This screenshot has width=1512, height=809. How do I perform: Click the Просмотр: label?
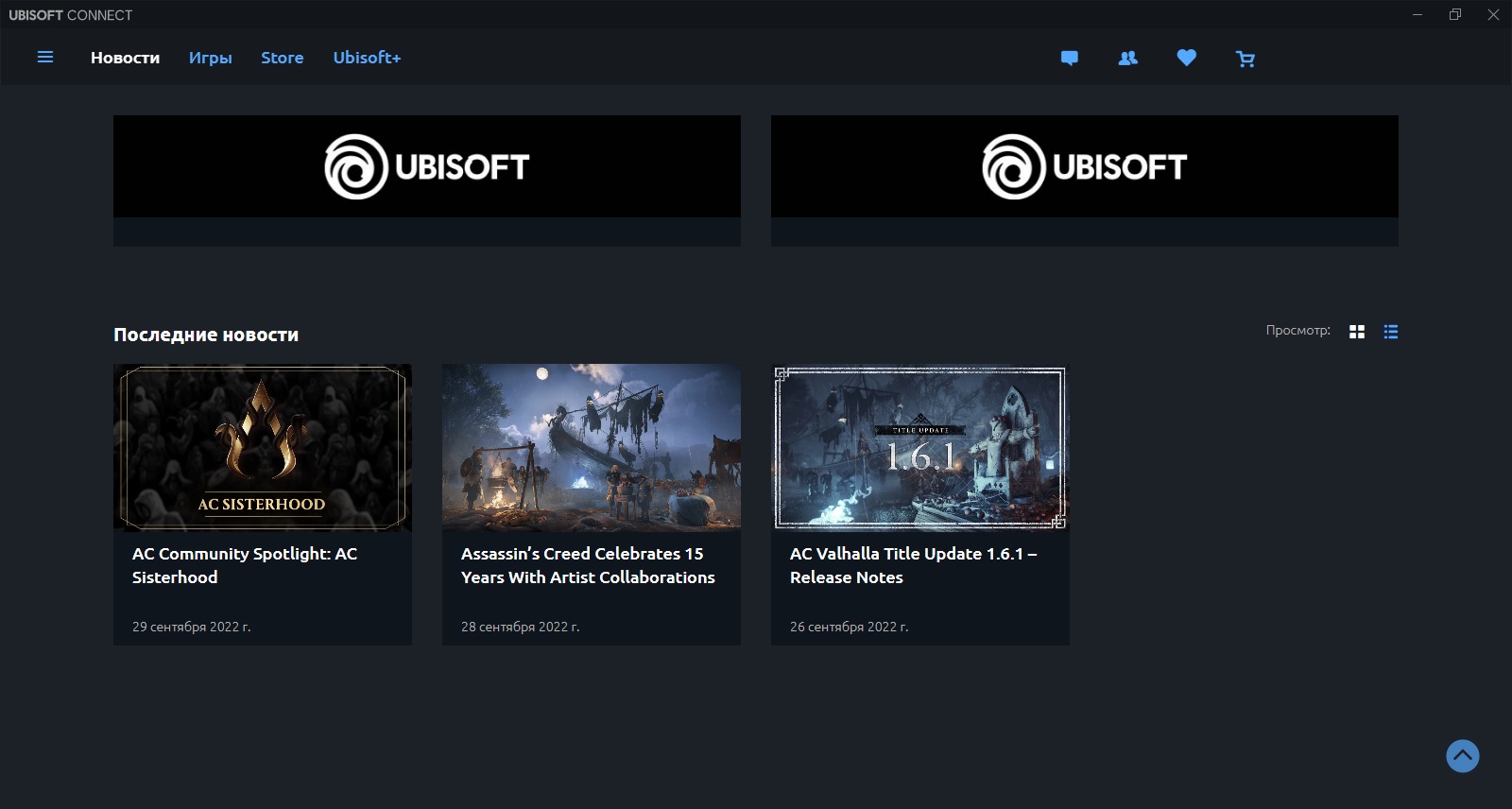tap(1298, 331)
